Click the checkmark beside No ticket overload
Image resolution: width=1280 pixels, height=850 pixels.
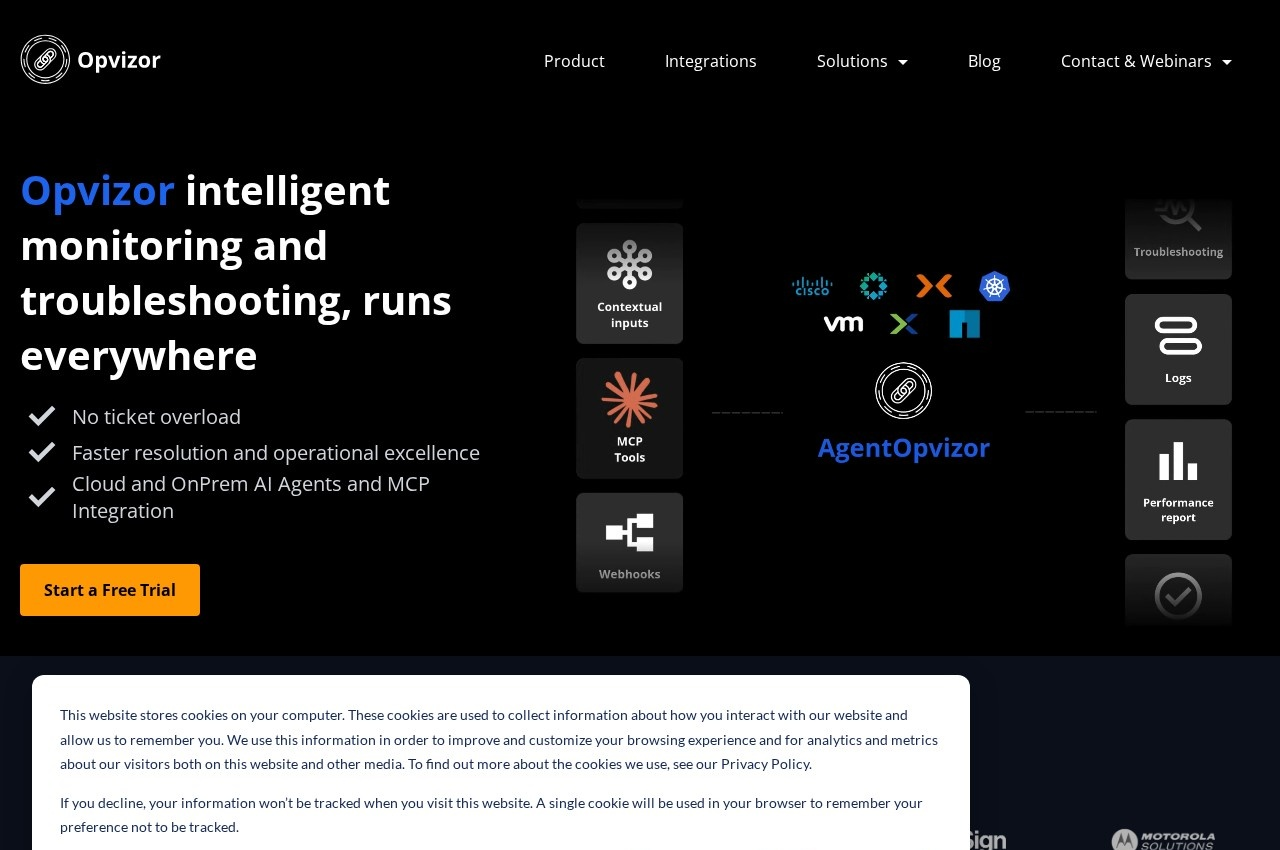pyautogui.click(x=42, y=416)
